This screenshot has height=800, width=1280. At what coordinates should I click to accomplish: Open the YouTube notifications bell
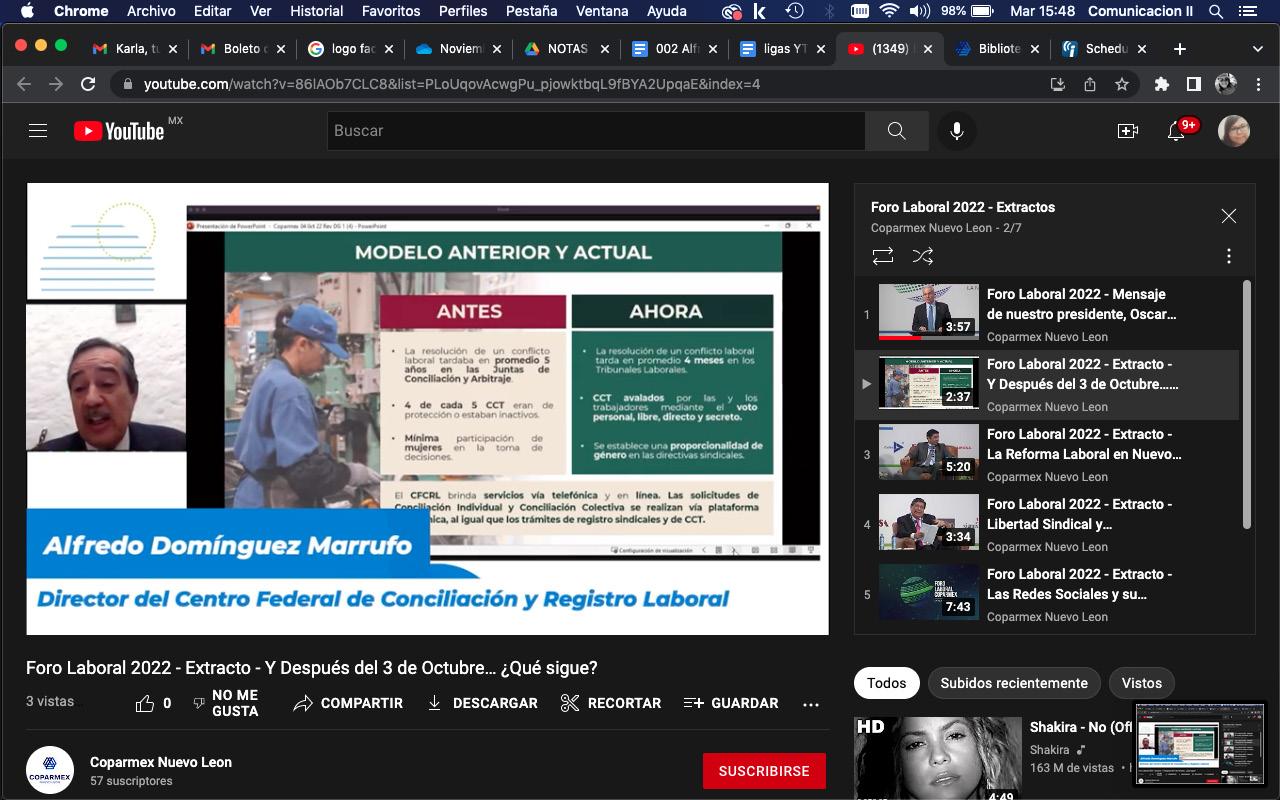click(x=1177, y=131)
